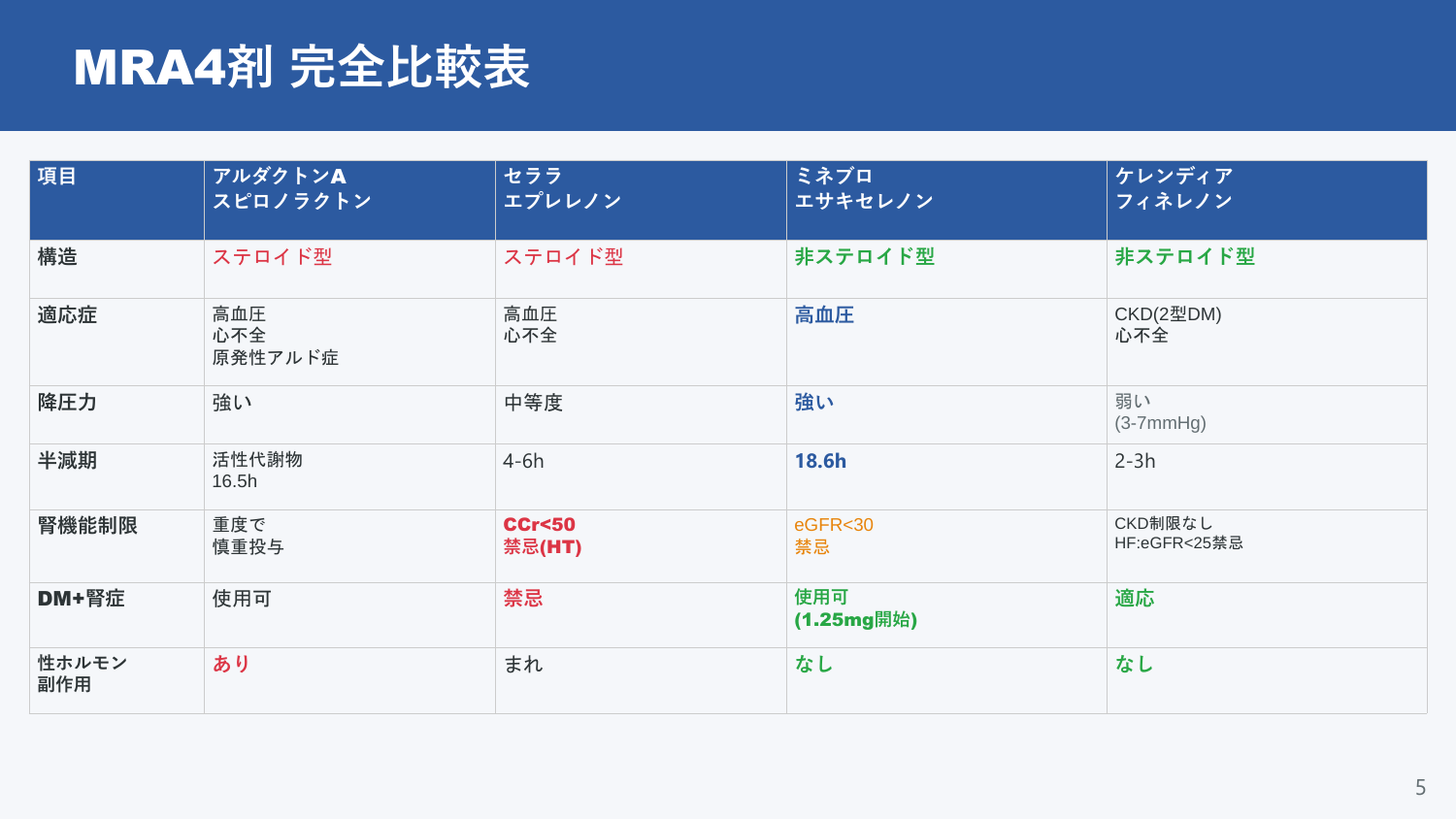This screenshot has height=819, width=1456.
Task: Select the blue 18.6h half-life cell
Action: coord(946,476)
